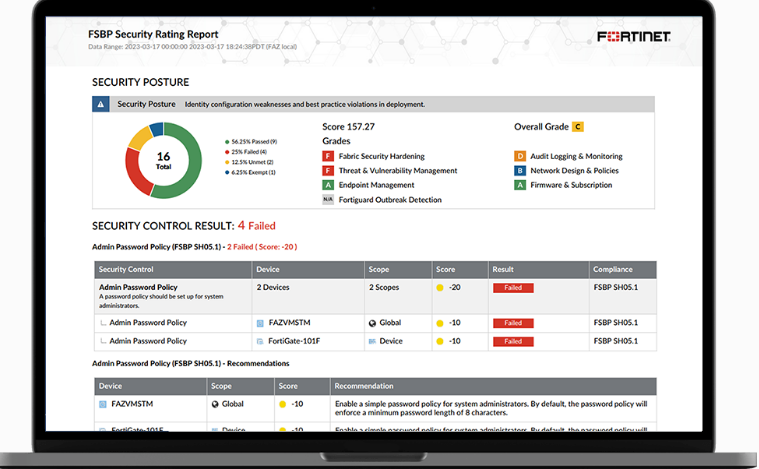This screenshot has width=759, height=469.
Task: Click the Global scope globe icon in results table
Action: (372, 323)
